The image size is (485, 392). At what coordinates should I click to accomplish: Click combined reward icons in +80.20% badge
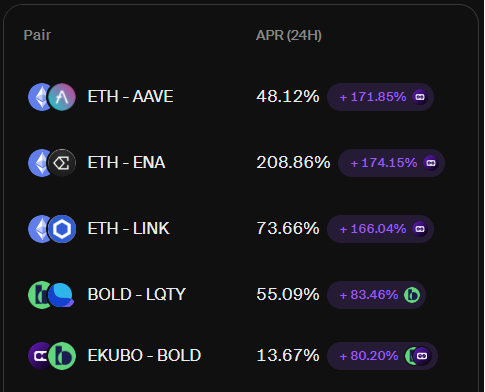click(417, 356)
